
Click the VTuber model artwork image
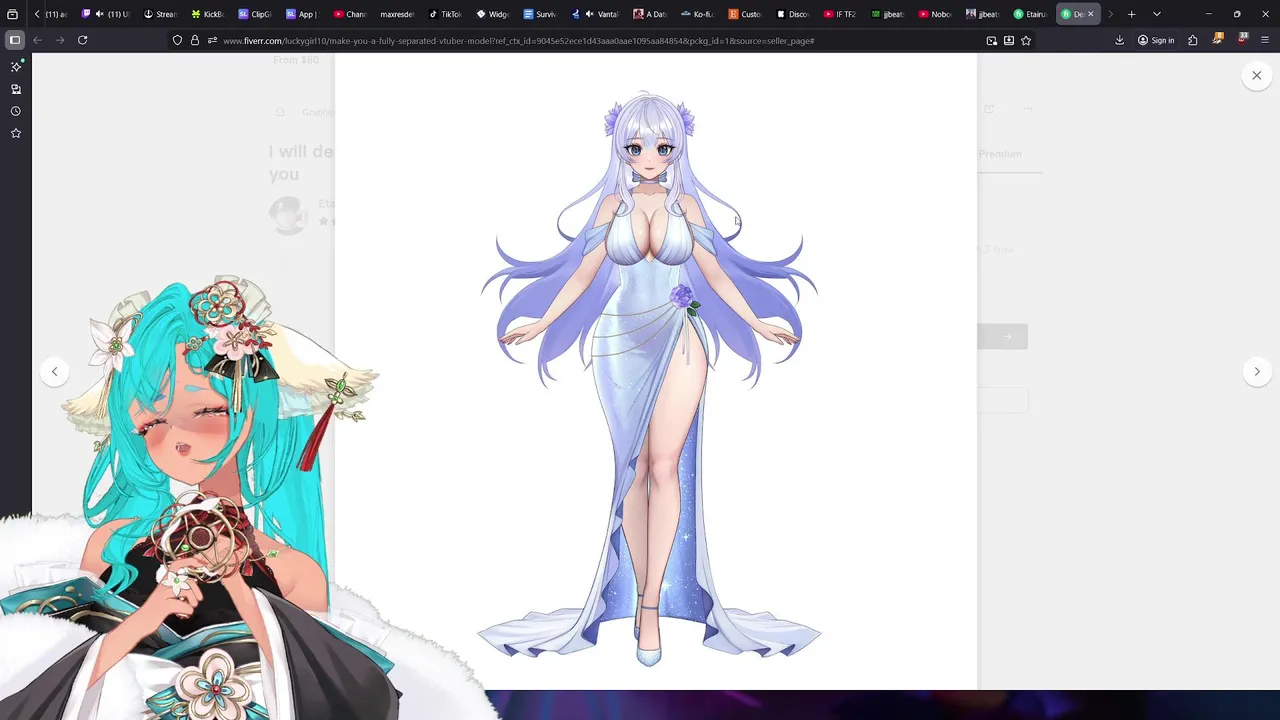pos(655,371)
